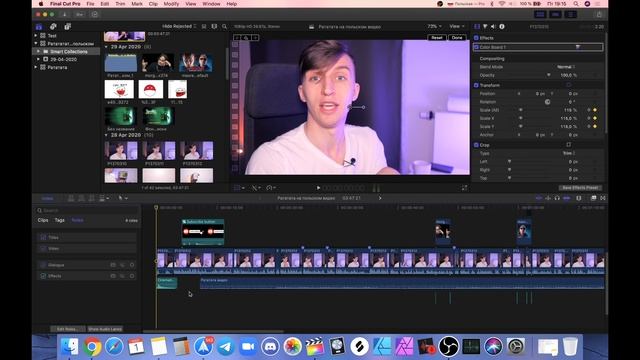Screen dimensions: 640x360
Task: Switch to Roles tab in index
Action: point(77,220)
